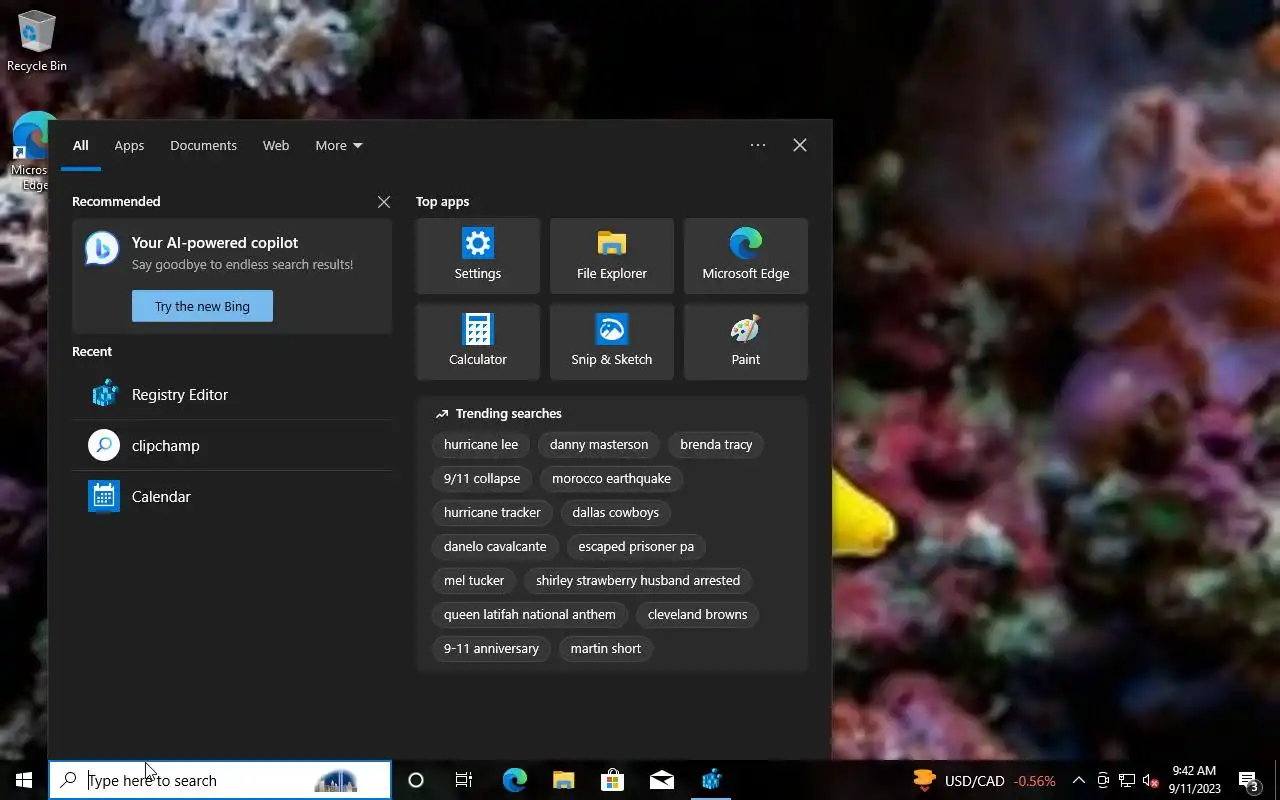This screenshot has height=800, width=1280.
Task: Open File Explorer from taskbar
Action: click(x=563, y=780)
